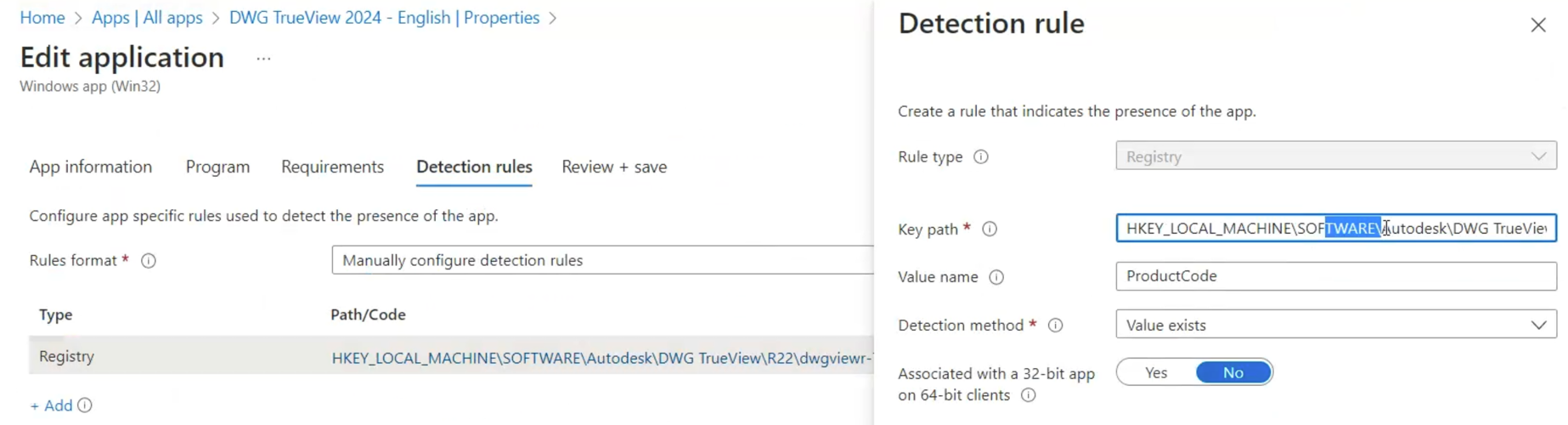Click the Value name input field
The height and width of the screenshot is (425, 1568).
(x=1335, y=276)
